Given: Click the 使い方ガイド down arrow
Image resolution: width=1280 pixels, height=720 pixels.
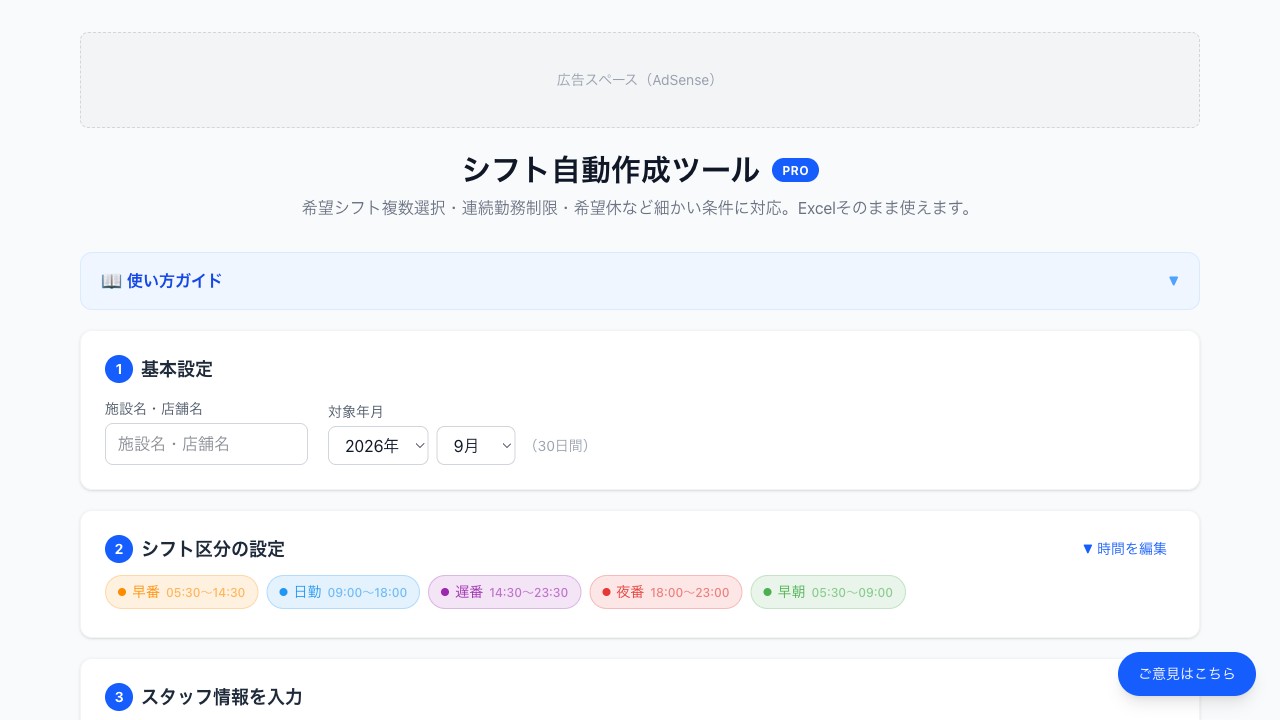Looking at the screenshot, I should pos(1173,281).
